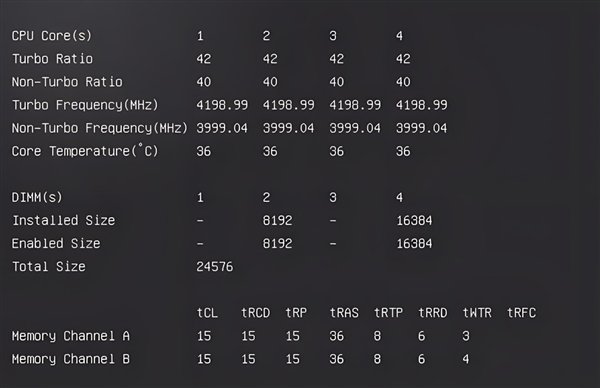This screenshot has height=388, width=600.
Task: Click the Memory Channel A label
Action: click(71, 336)
